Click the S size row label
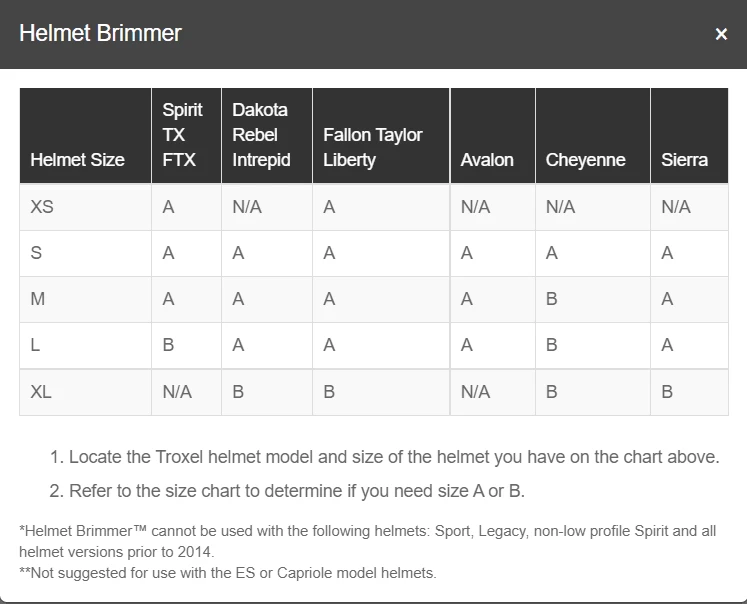This screenshot has width=747, height=604. tap(36, 253)
